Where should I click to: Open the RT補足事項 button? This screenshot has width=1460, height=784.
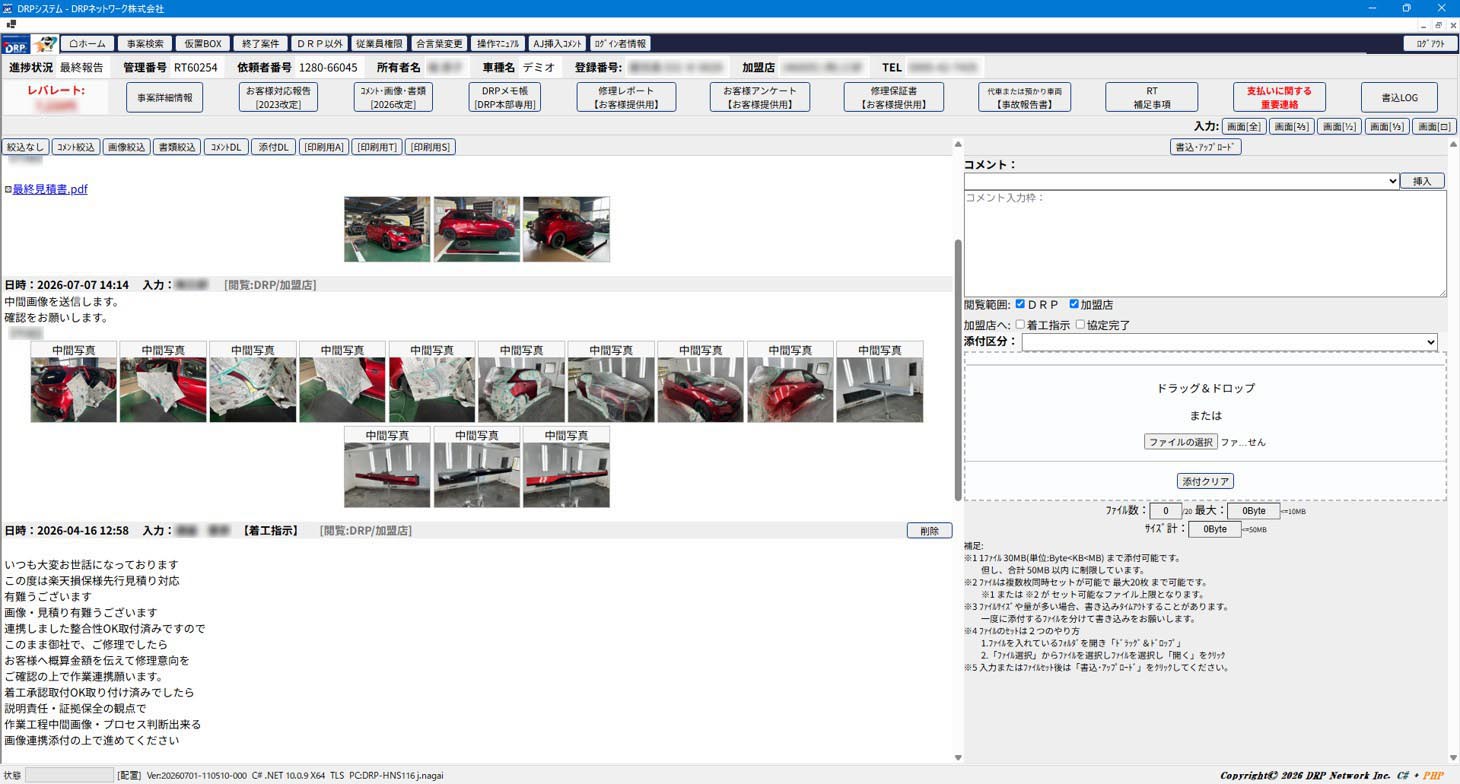(x=1152, y=97)
